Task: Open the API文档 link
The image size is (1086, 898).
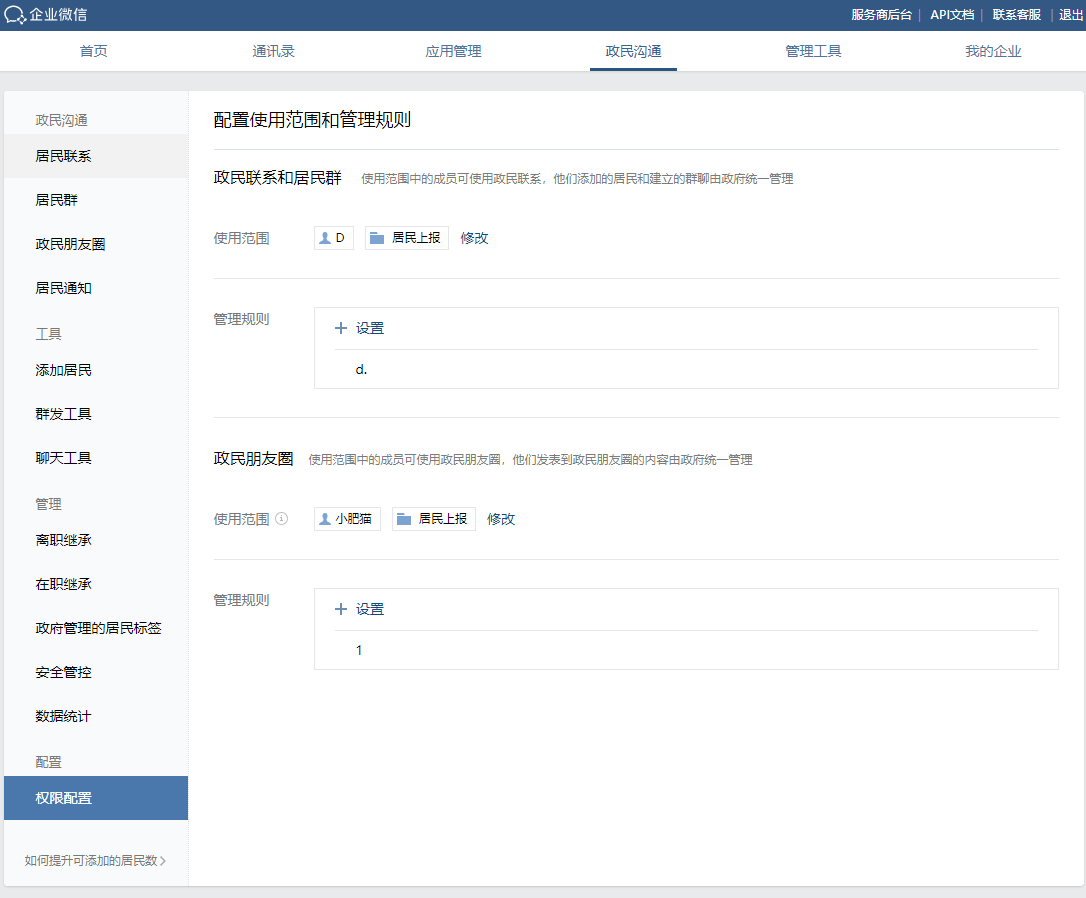Action: (x=952, y=15)
